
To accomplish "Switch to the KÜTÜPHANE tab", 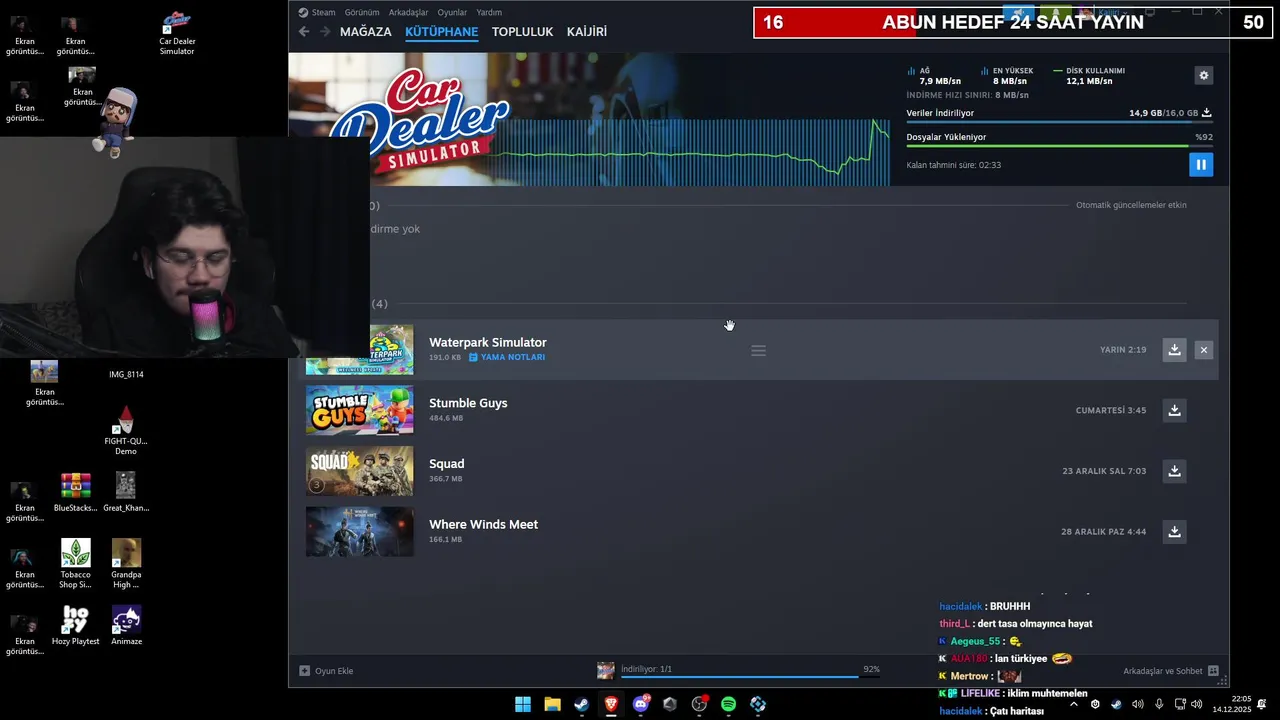I will pos(441,32).
